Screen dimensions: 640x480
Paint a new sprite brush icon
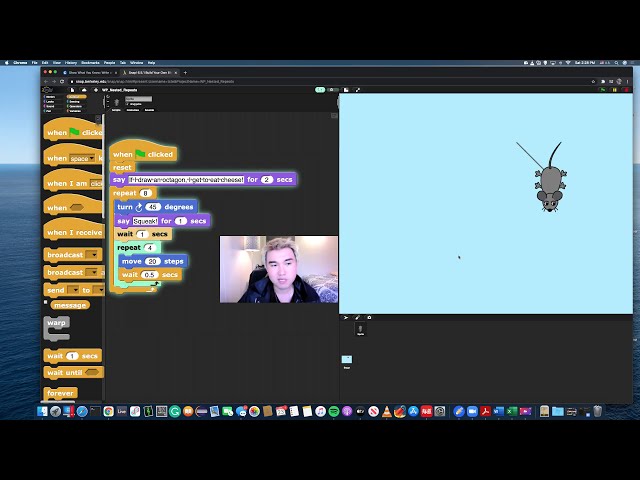pyautogui.click(x=358, y=318)
